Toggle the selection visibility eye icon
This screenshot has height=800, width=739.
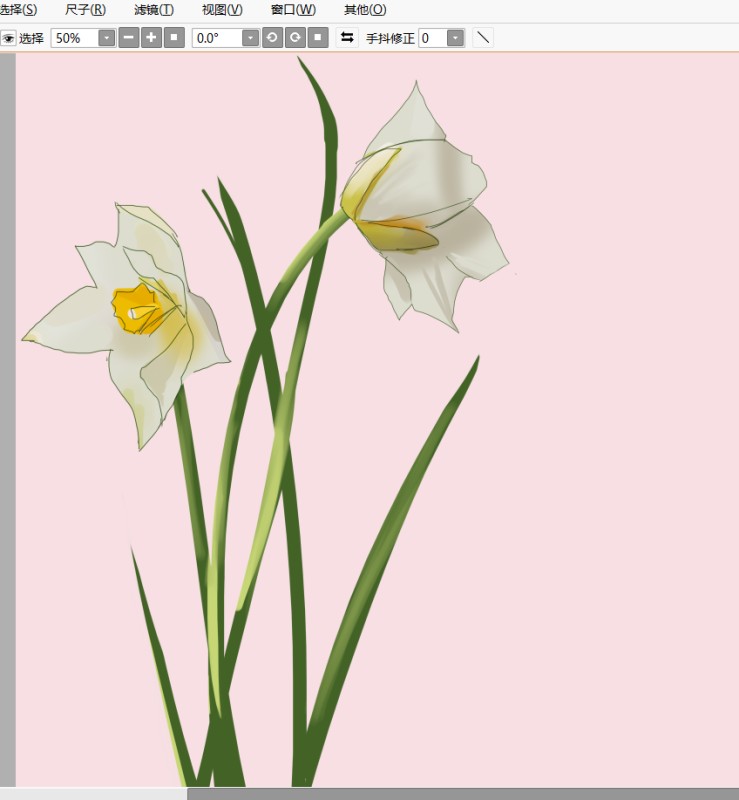(8, 38)
